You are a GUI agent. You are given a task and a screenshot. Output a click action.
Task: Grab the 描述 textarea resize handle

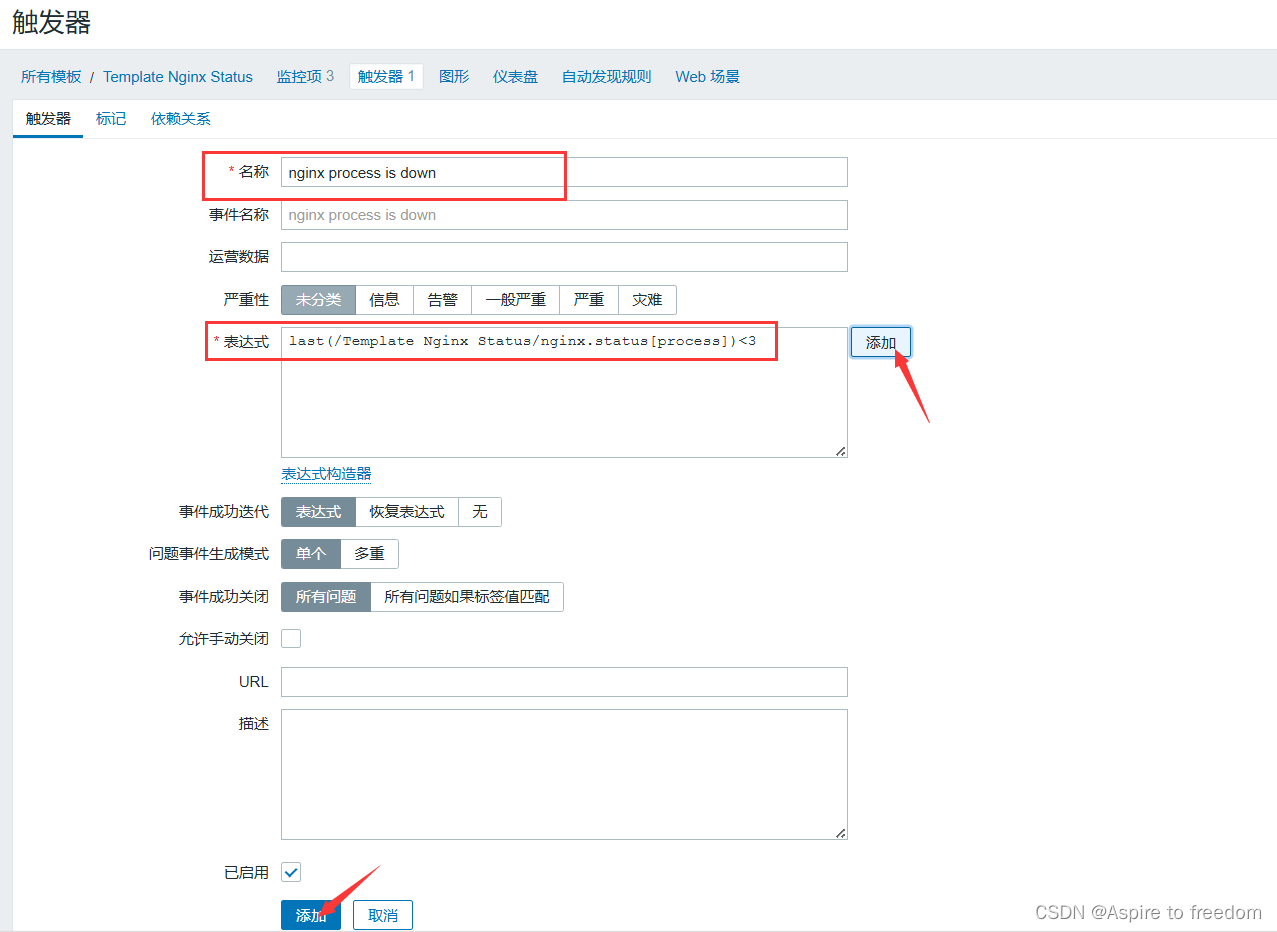840,833
